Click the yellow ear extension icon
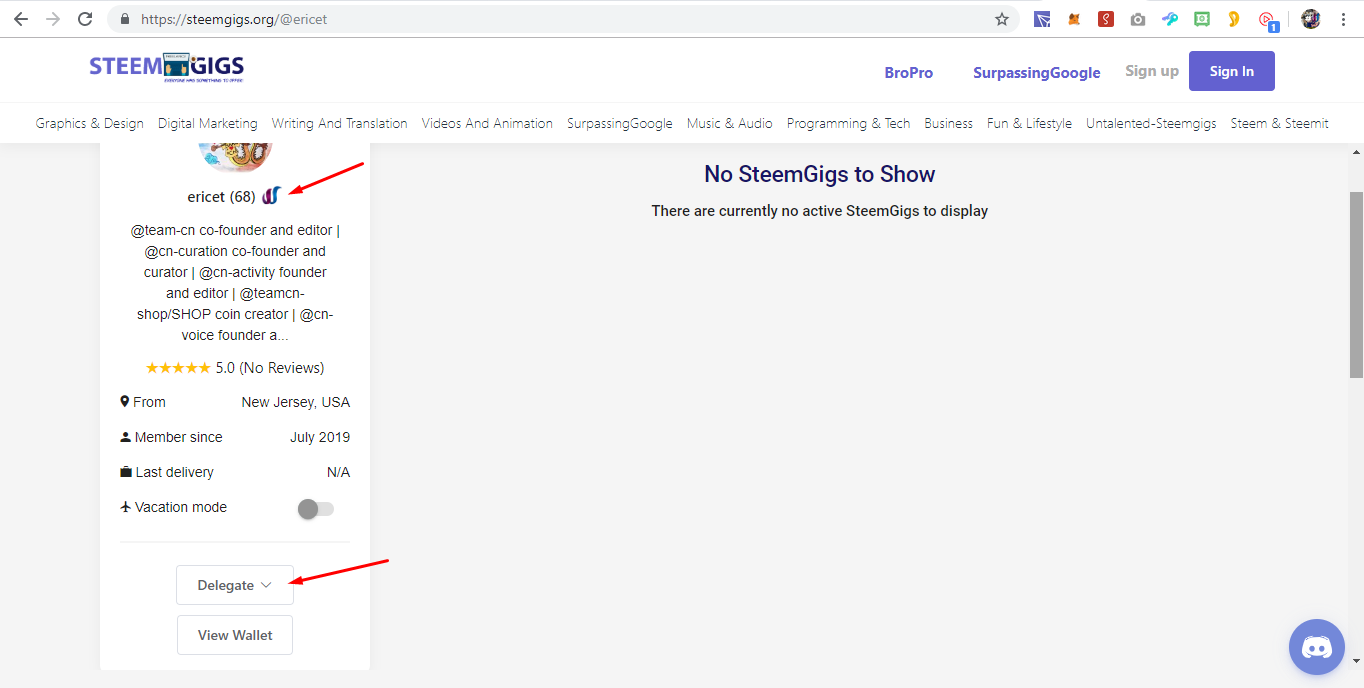Screen dimensions: 1364x688 1234,19
